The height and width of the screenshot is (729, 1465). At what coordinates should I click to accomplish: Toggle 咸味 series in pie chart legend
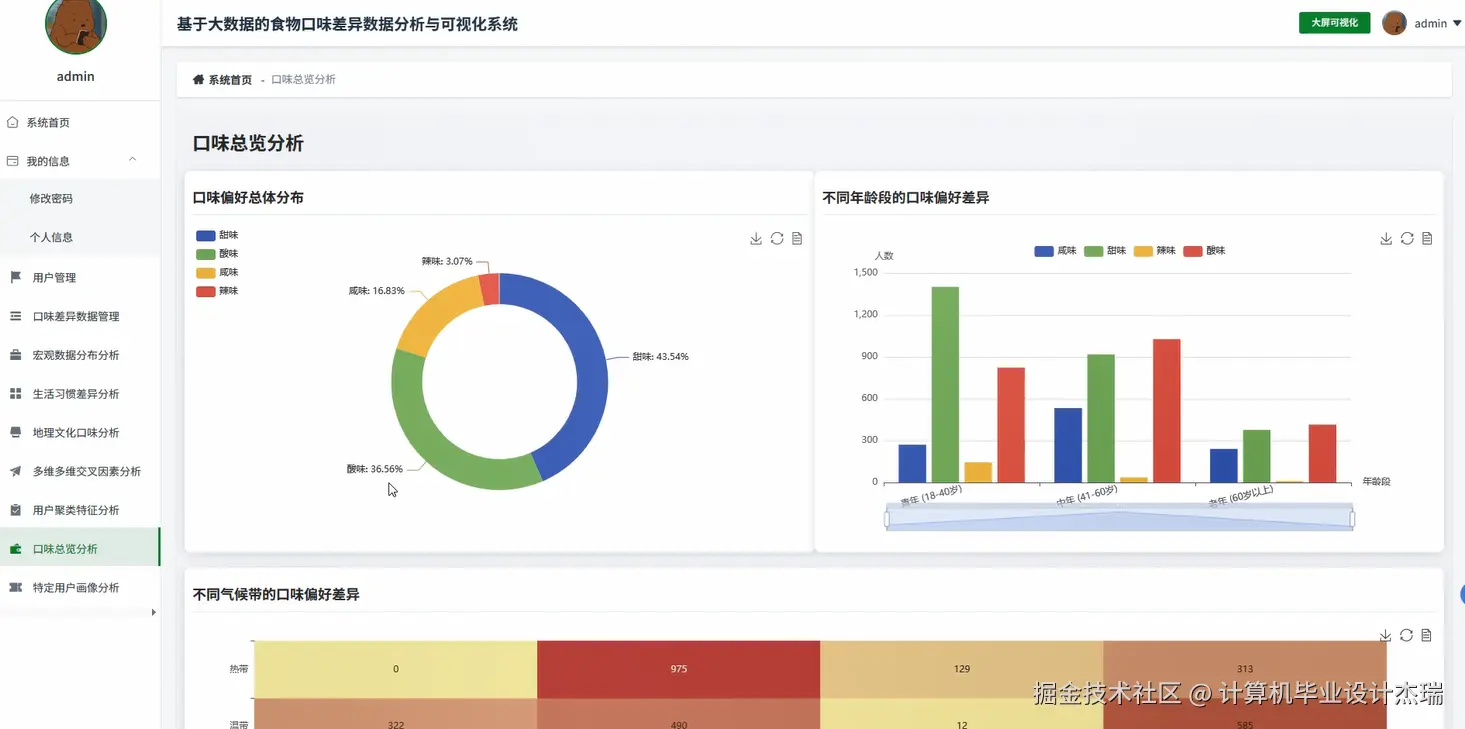coord(217,273)
